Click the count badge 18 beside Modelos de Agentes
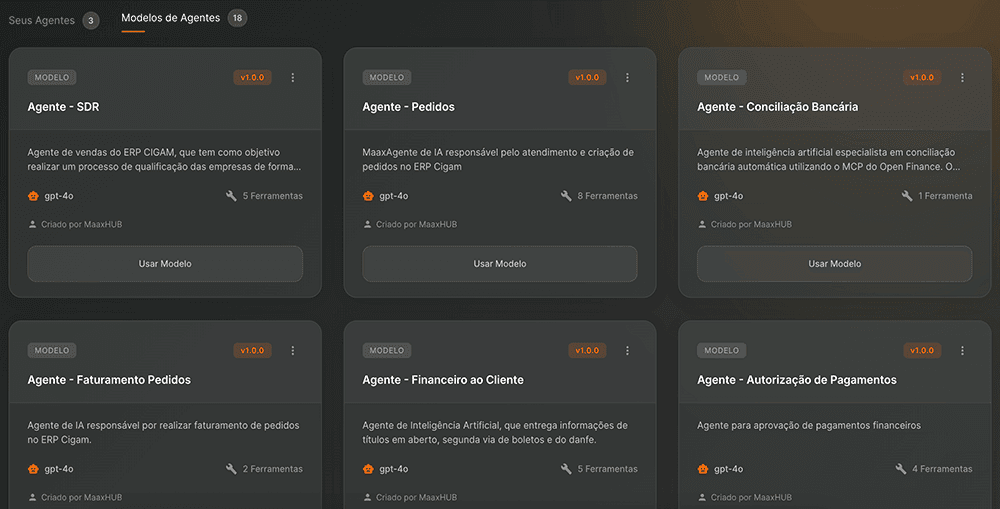1000x509 pixels. coord(237,18)
